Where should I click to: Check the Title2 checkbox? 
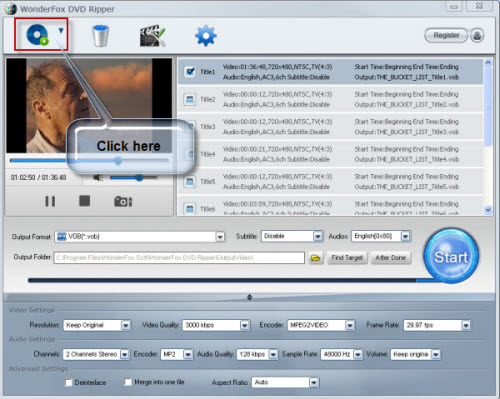tap(190, 99)
